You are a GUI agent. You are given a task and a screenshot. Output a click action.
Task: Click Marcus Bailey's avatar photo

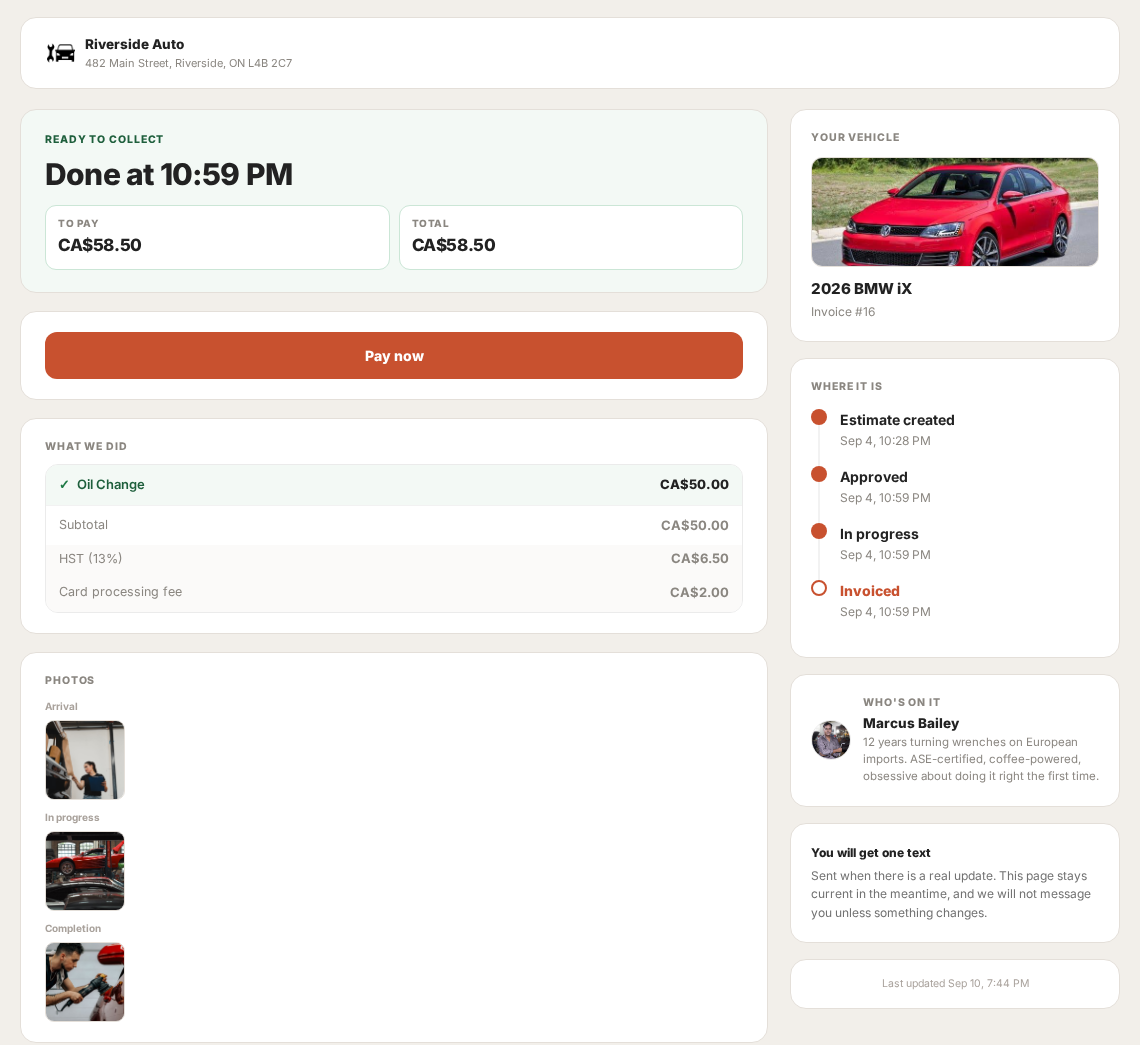(x=831, y=740)
